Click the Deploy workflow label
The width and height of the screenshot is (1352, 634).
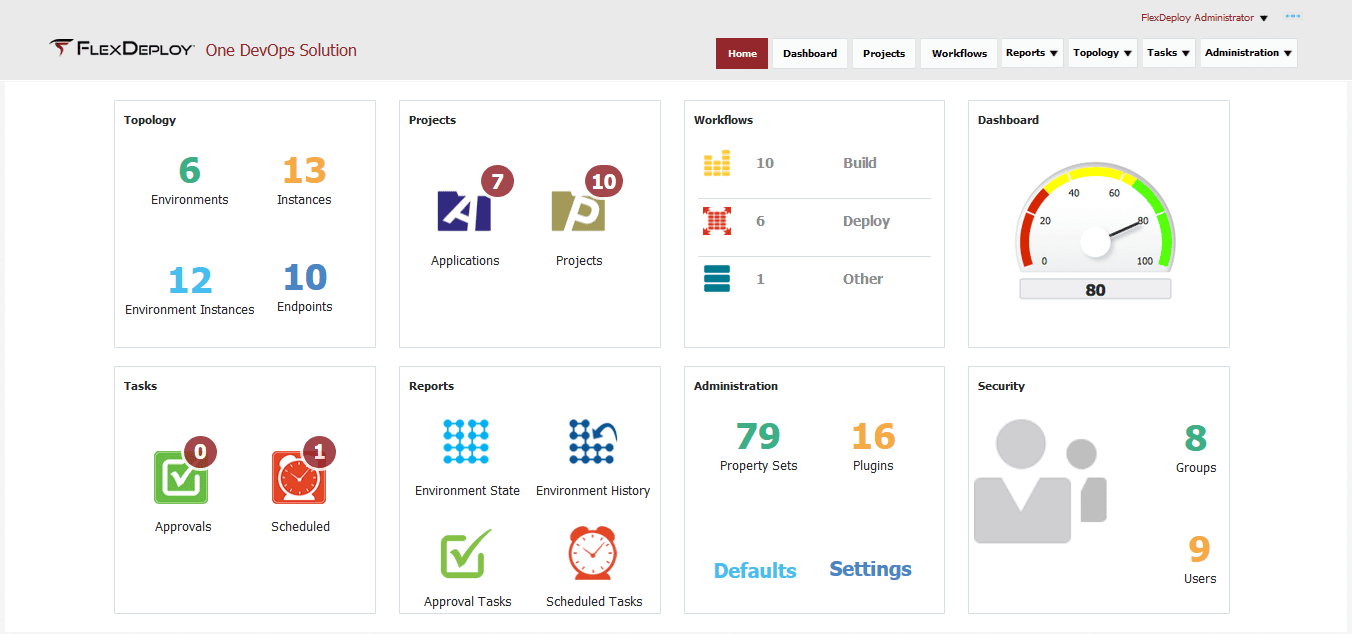[x=866, y=221]
